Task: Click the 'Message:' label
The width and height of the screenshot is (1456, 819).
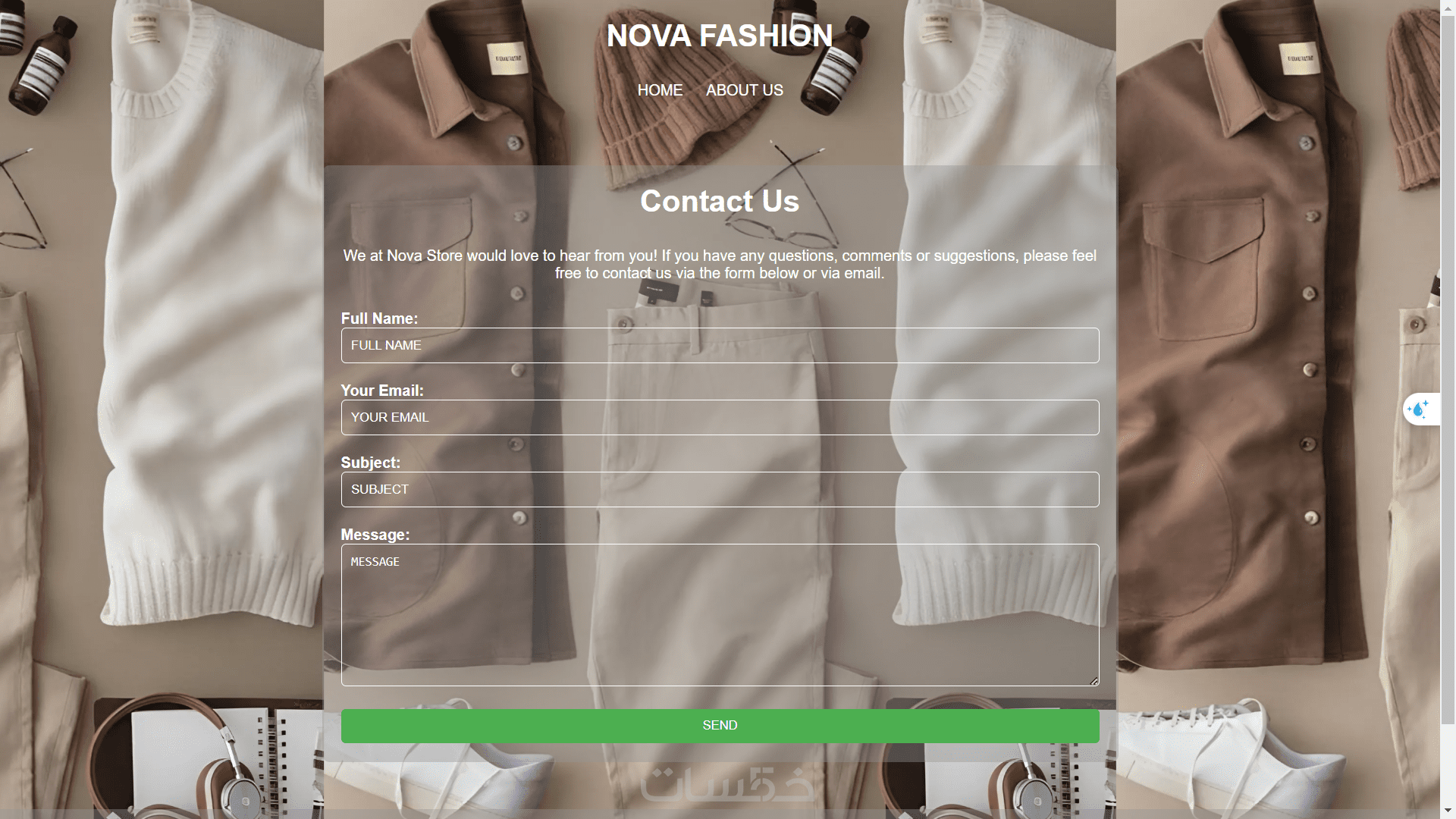Action: (375, 535)
